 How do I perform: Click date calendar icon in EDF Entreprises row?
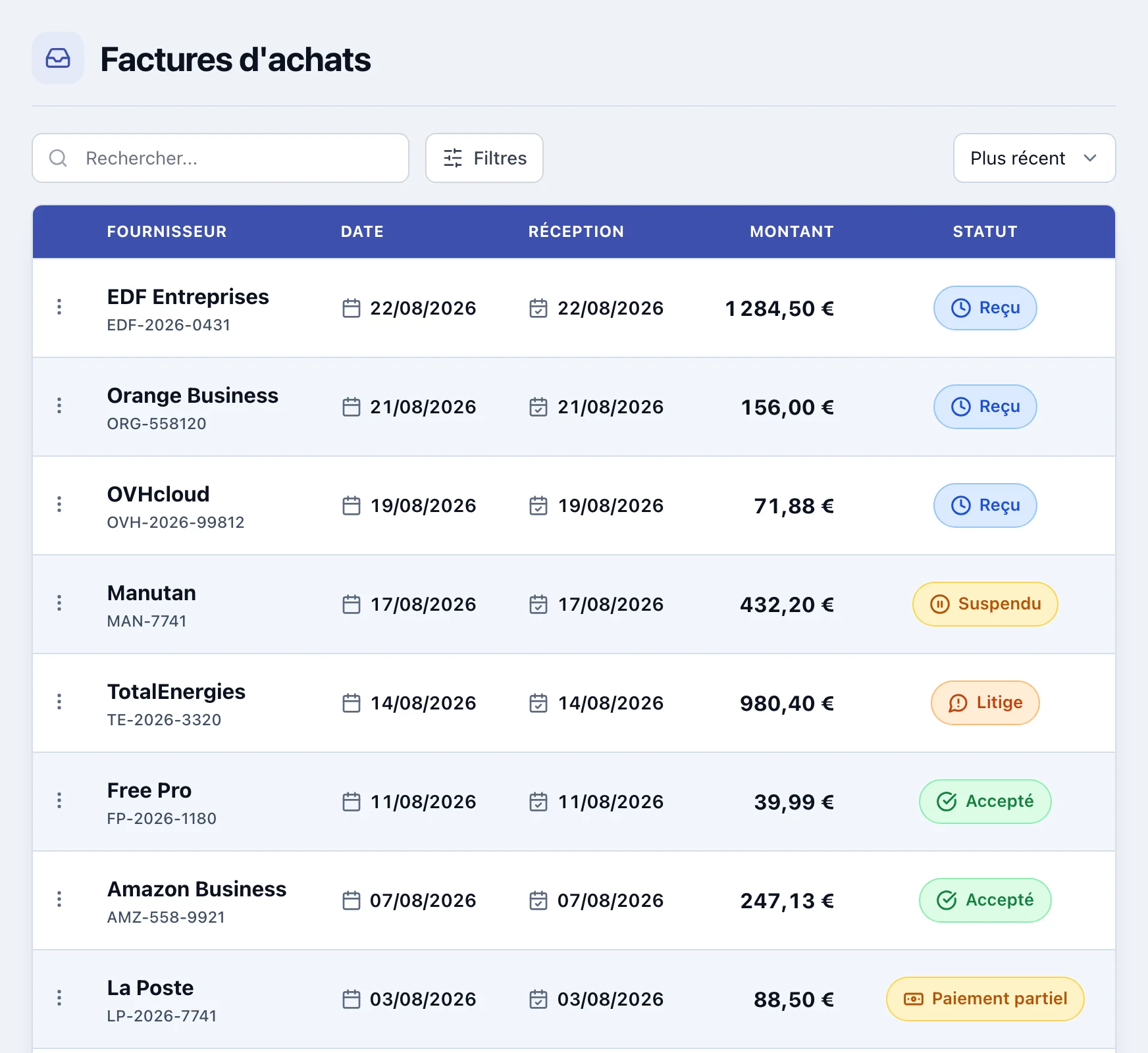tap(352, 308)
